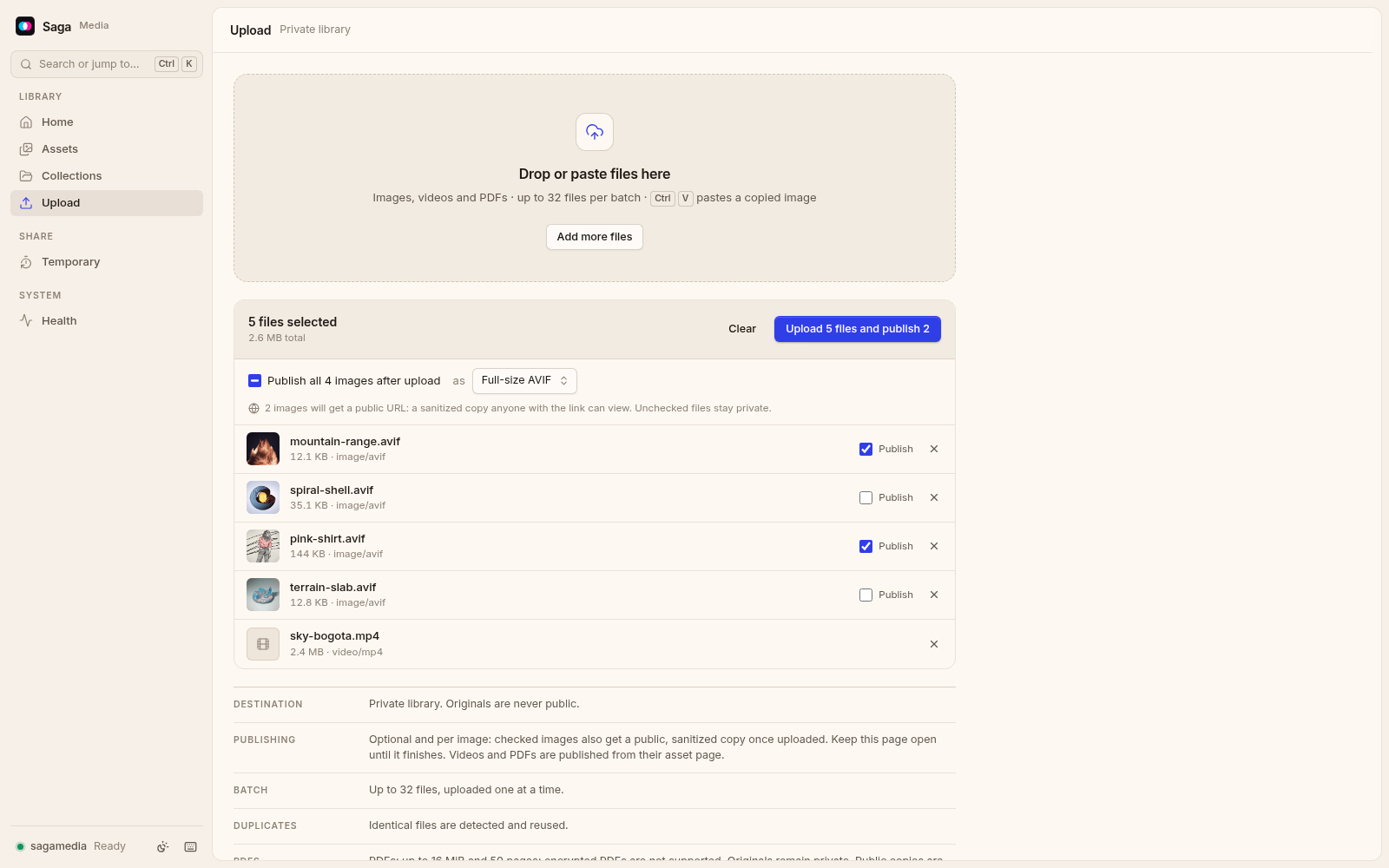
Task: Open the Assets section label
Action: [60, 149]
